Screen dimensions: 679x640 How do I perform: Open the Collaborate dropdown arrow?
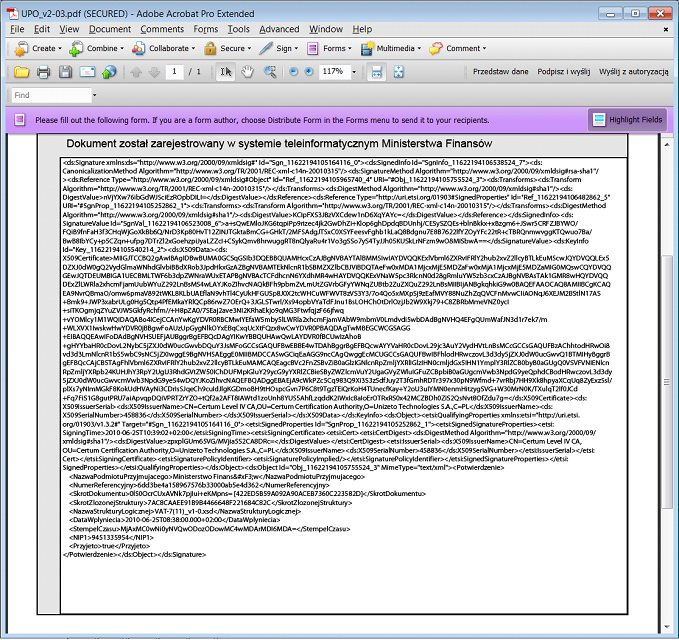193,48
